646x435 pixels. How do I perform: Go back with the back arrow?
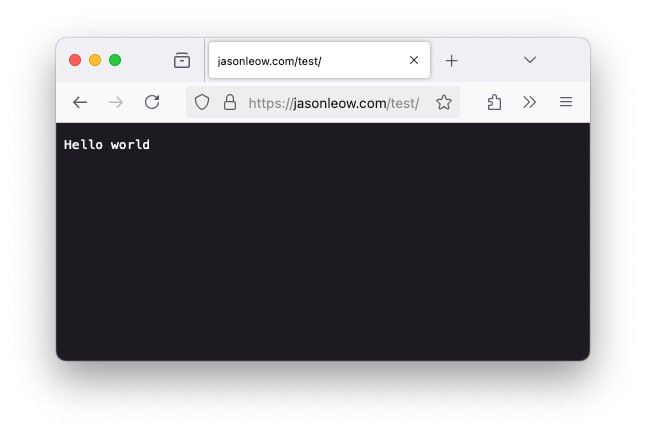pos(80,102)
